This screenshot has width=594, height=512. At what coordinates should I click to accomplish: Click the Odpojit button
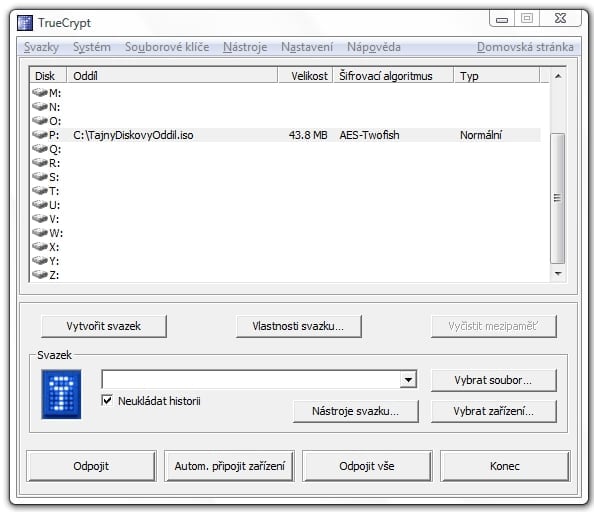coord(91,466)
